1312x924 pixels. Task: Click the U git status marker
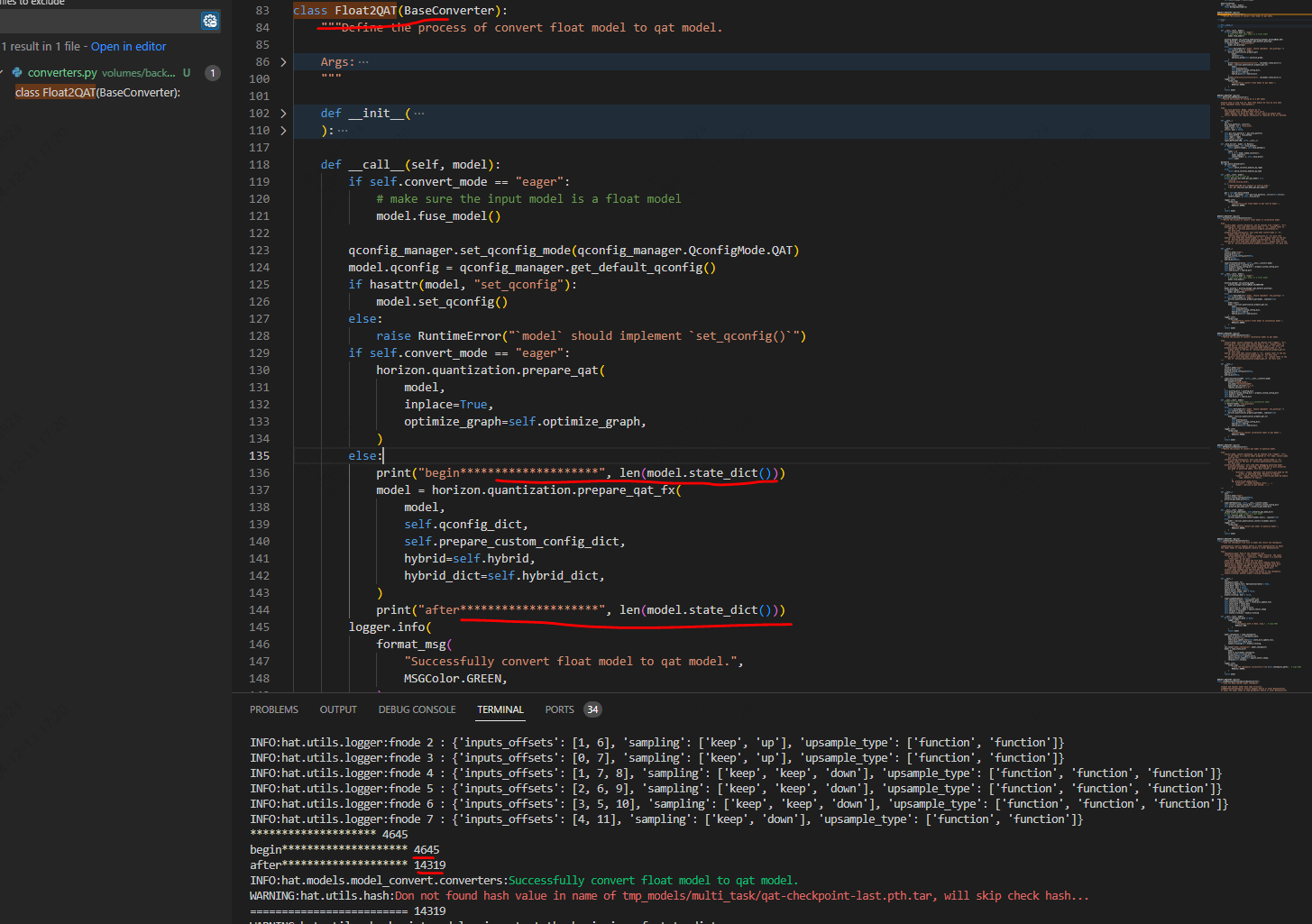(187, 73)
